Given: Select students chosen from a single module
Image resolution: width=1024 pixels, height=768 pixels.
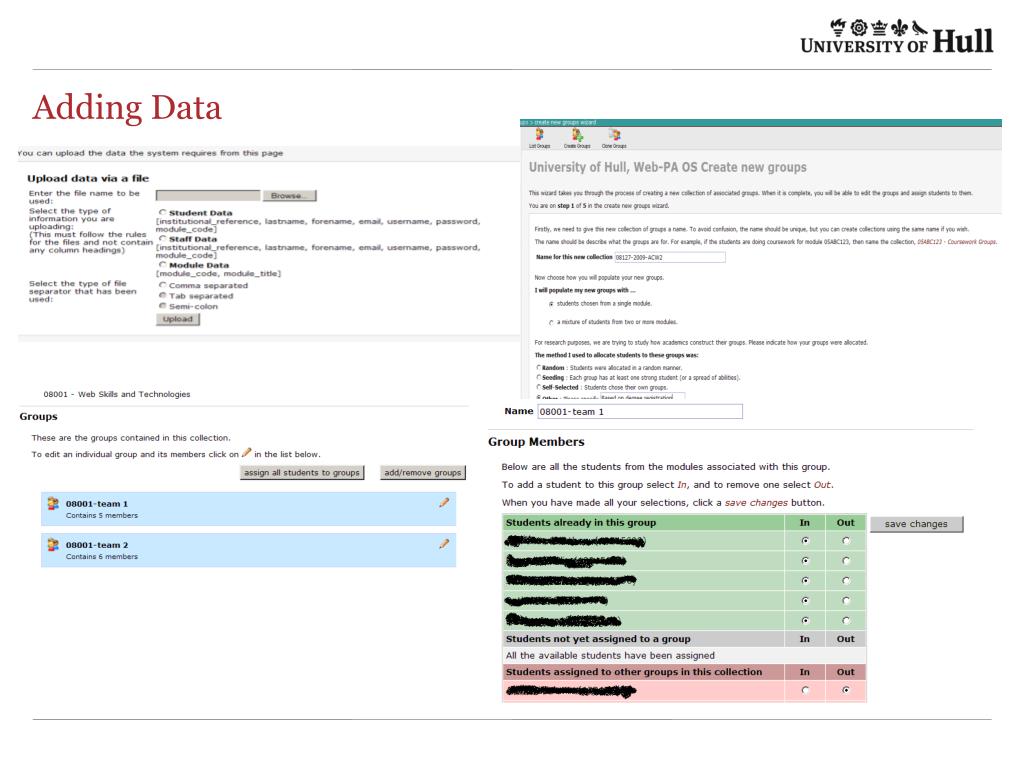Looking at the screenshot, I should [x=551, y=304].
